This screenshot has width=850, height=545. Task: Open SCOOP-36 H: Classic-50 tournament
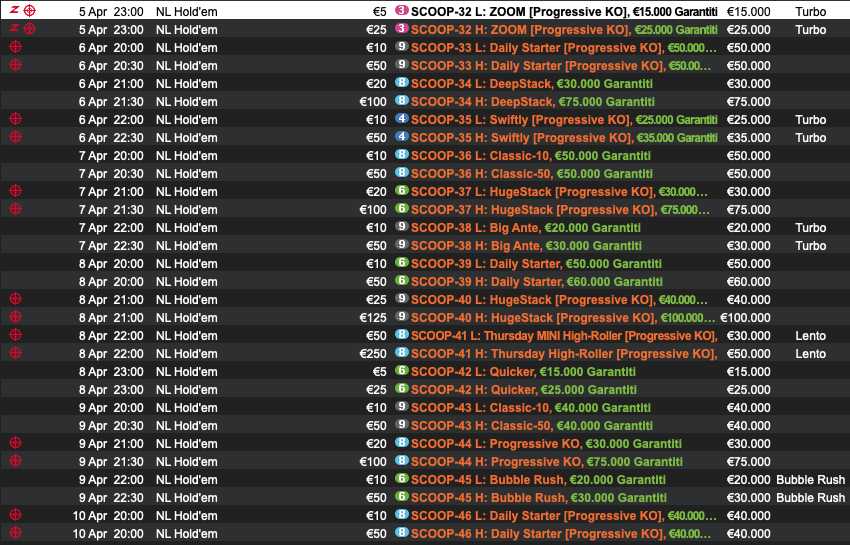(x=531, y=174)
